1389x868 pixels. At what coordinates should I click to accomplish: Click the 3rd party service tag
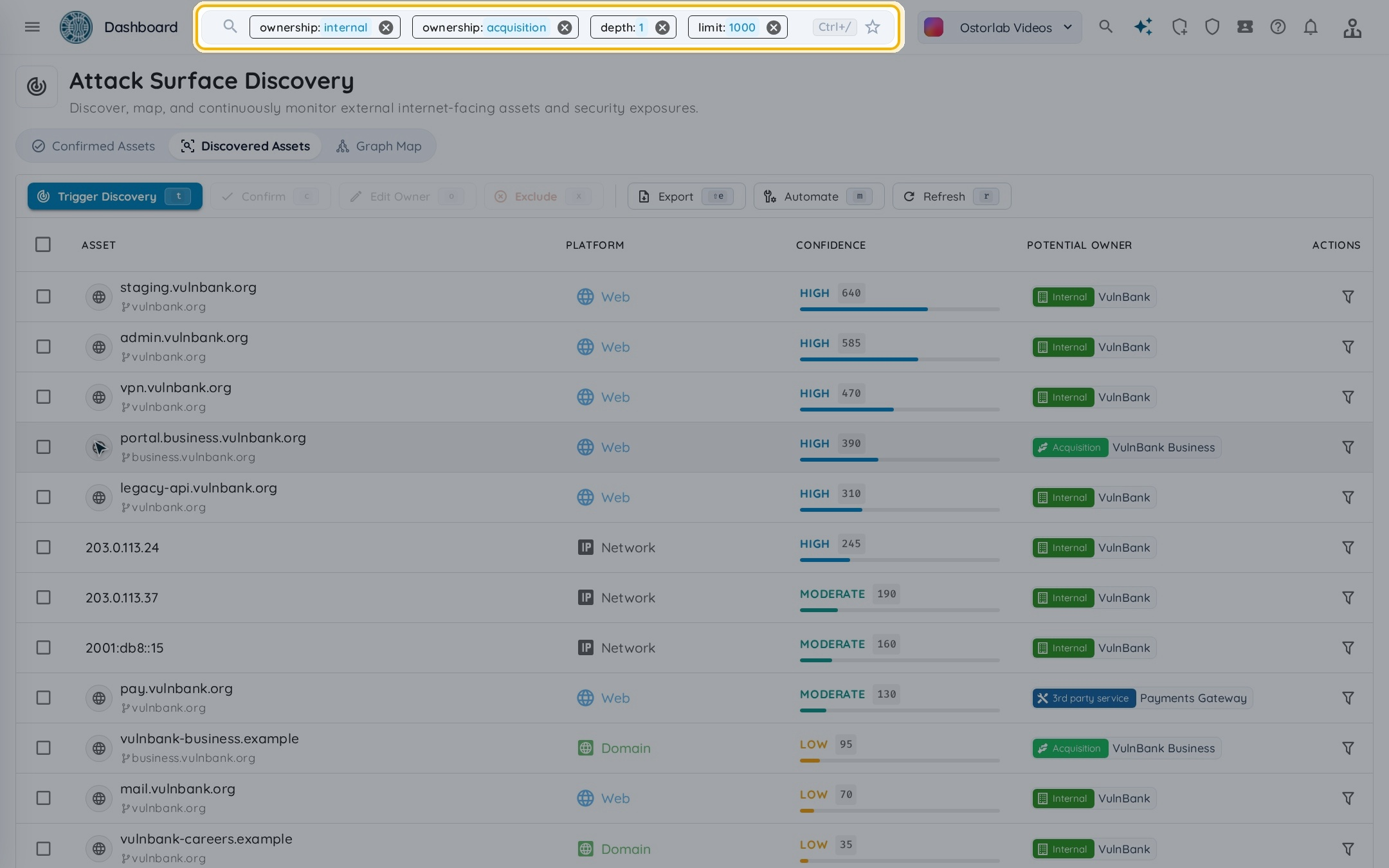point(1084,698)
